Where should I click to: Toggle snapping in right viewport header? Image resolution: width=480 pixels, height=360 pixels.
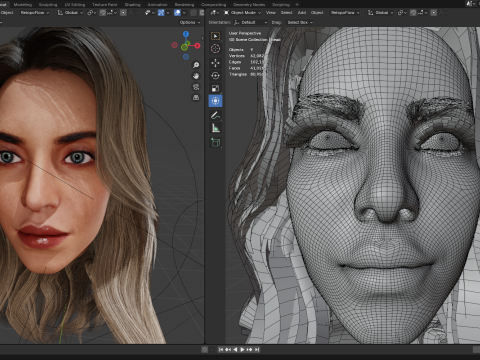coord(413,13)
